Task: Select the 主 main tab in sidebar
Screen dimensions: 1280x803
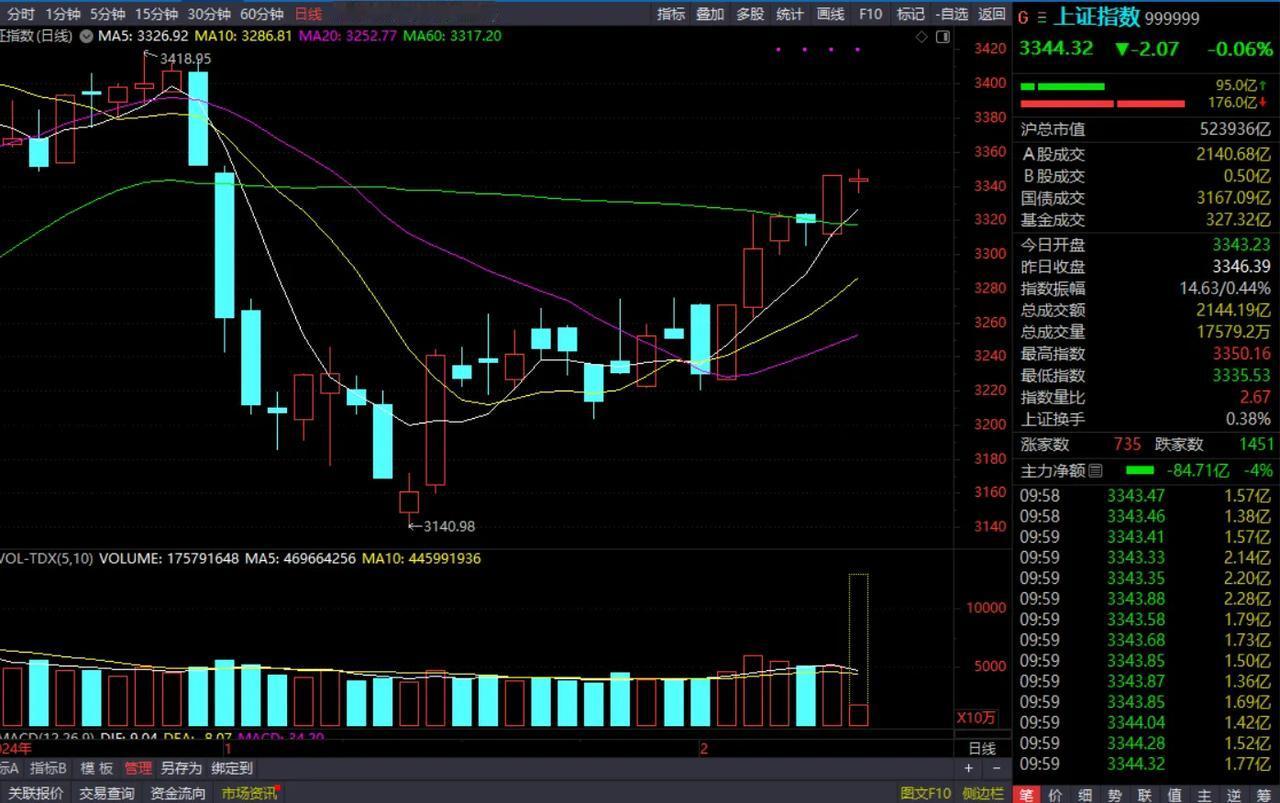Action: pyautogui.click(x=1206, y=795)
